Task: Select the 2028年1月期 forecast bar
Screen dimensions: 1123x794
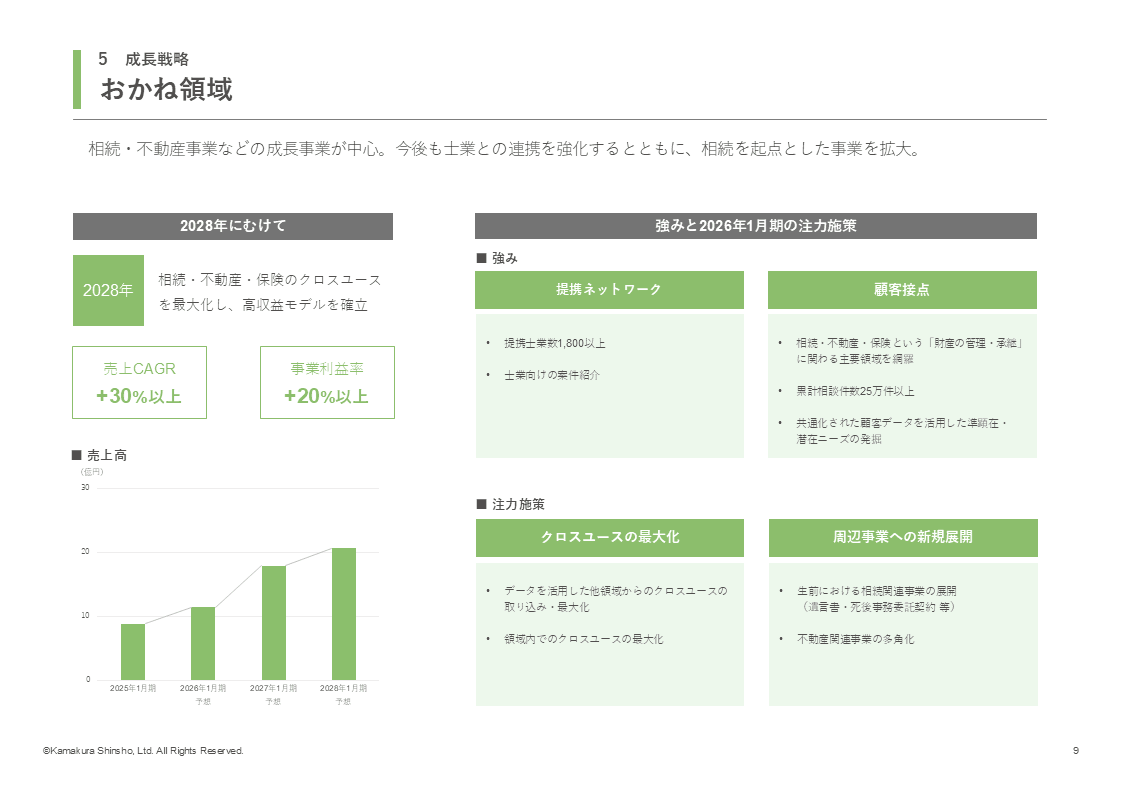Action: pyautogui.click(x=344, y=614)
